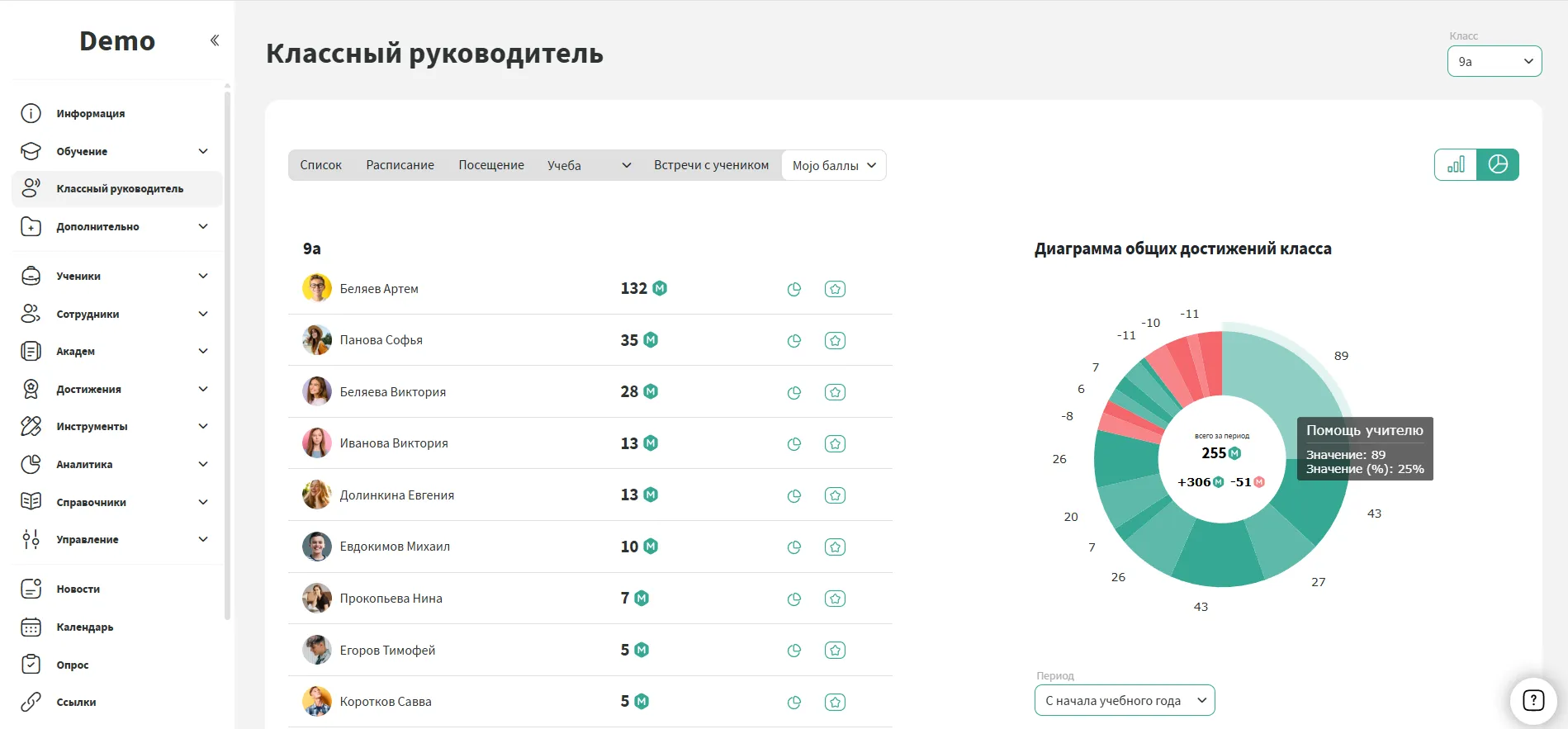
Task: Switch to the Расписание tab
Action: [400, 165]
